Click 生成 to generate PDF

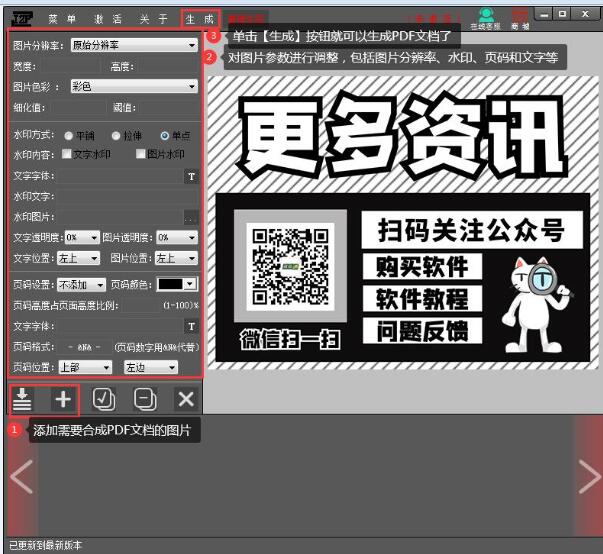click(x=200, y=18)
